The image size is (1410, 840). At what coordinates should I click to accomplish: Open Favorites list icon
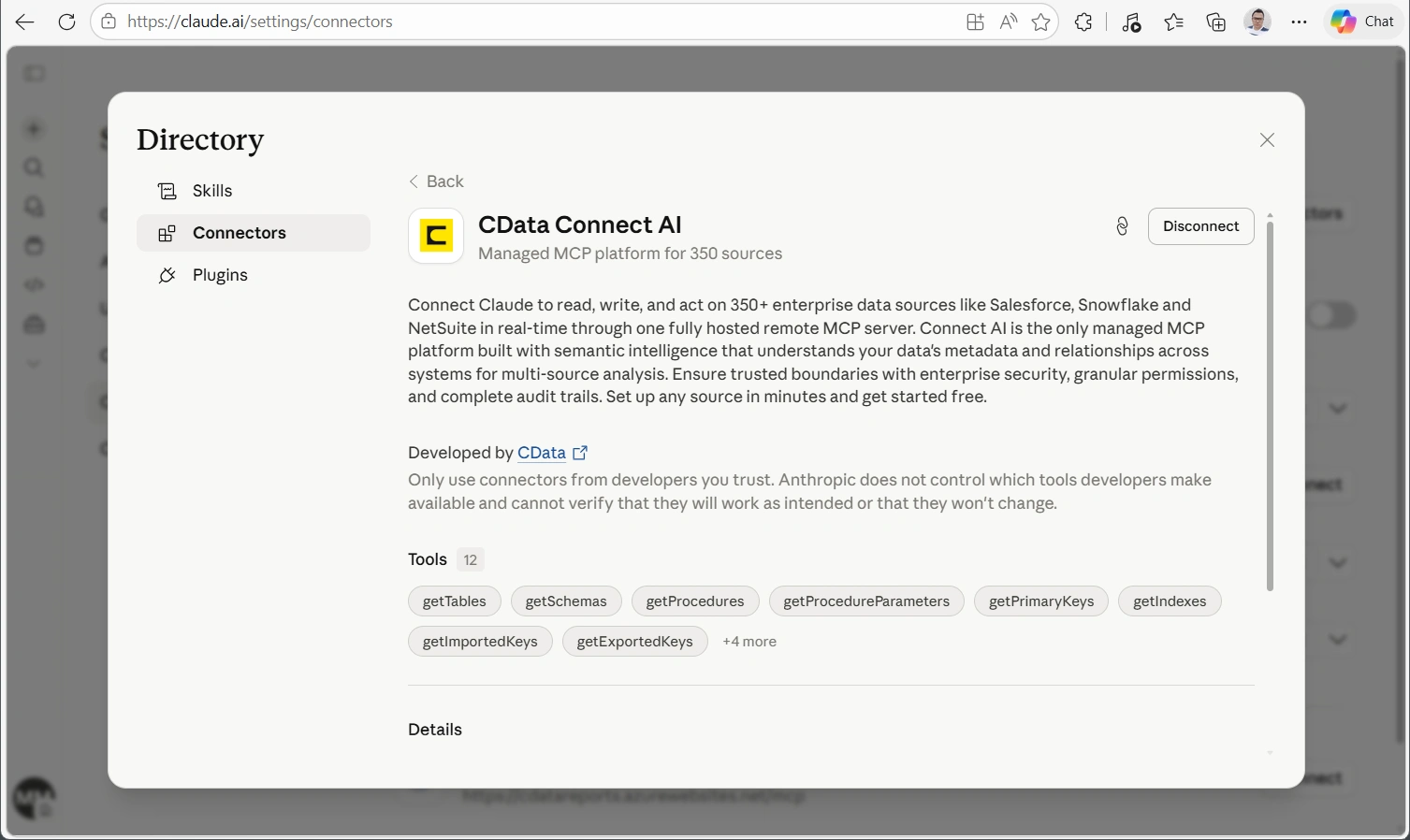pyautogui.click(x=1173, y=22)
